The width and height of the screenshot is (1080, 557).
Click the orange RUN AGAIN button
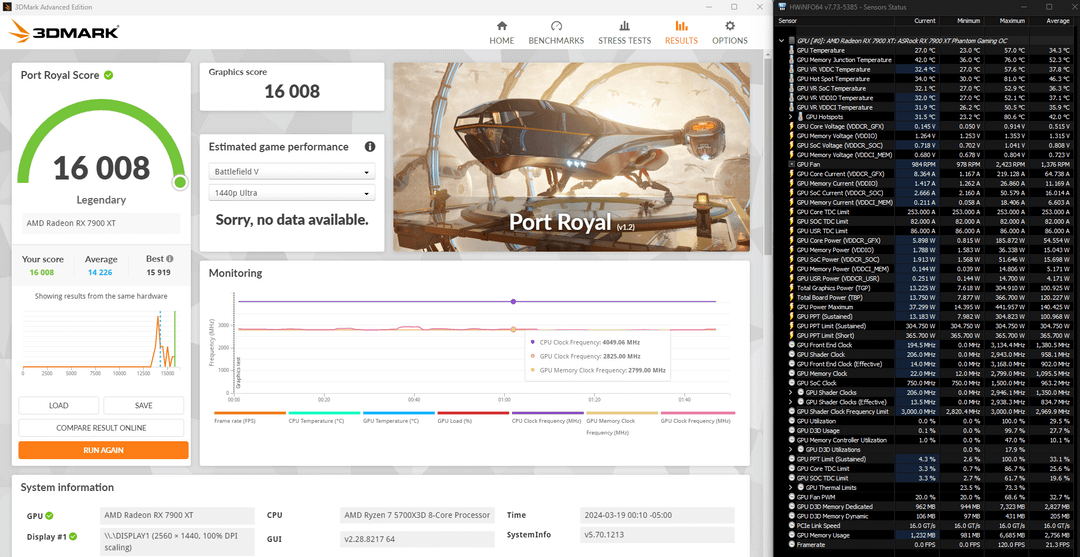(x=103, y=450)
